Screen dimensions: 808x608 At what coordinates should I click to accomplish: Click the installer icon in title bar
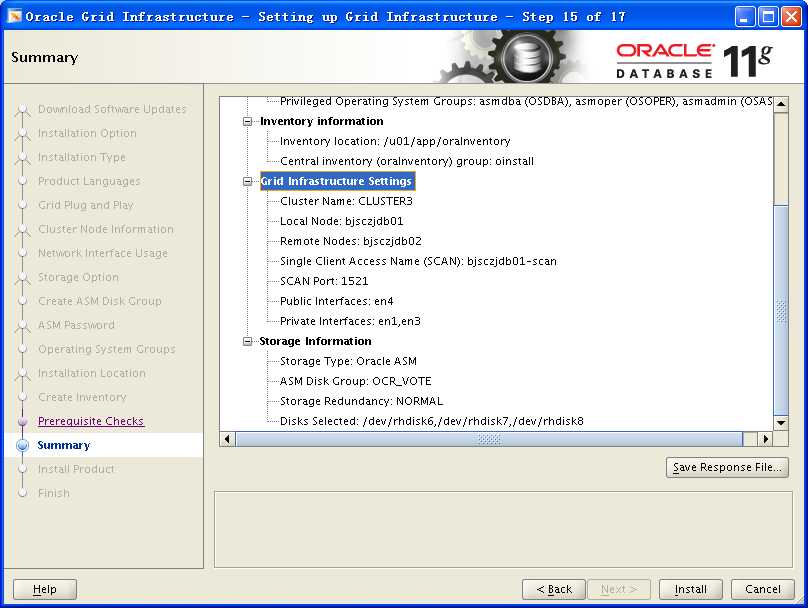15,16
